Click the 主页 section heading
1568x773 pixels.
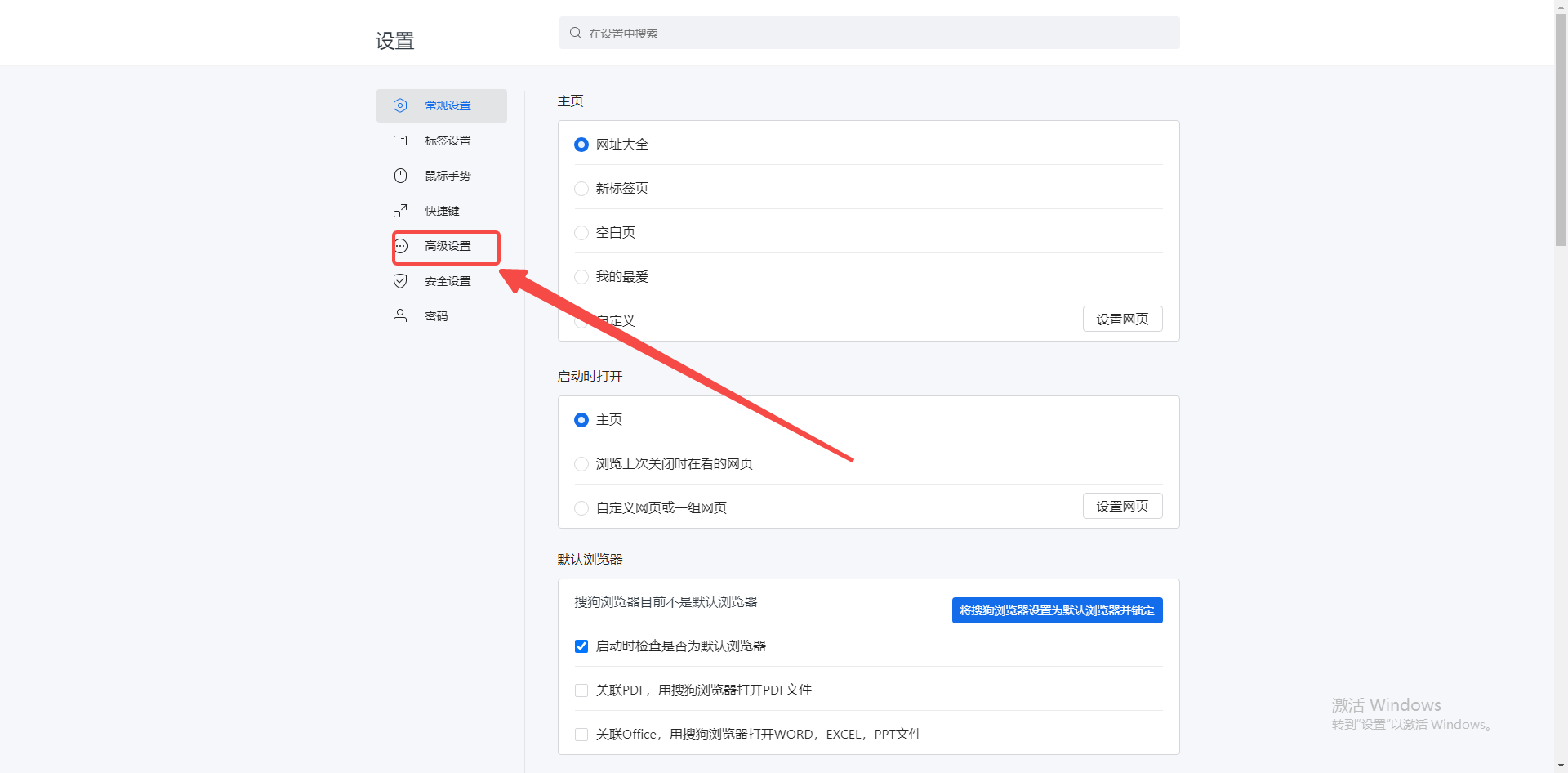pyautogui.click(x=570, y=101)
